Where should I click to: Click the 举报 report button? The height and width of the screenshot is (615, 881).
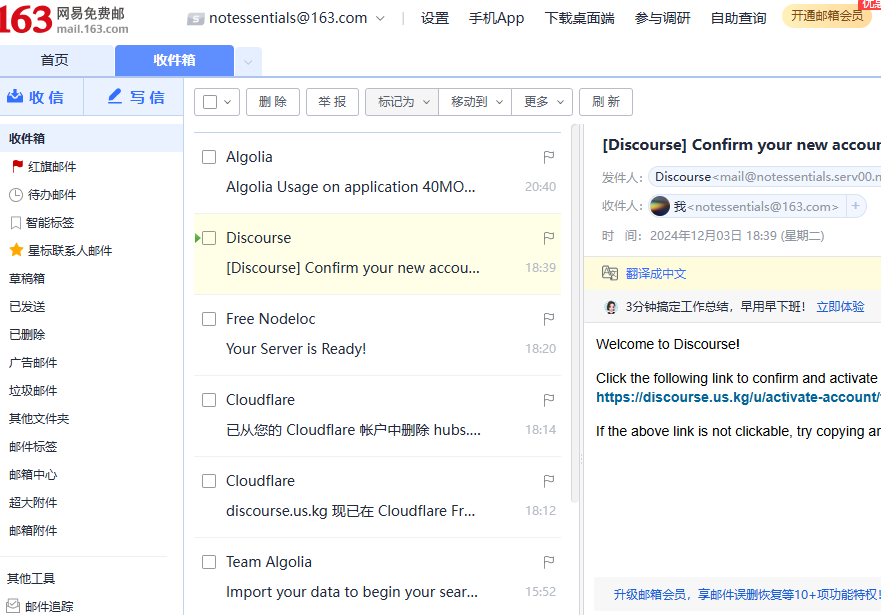click(332, 102)
